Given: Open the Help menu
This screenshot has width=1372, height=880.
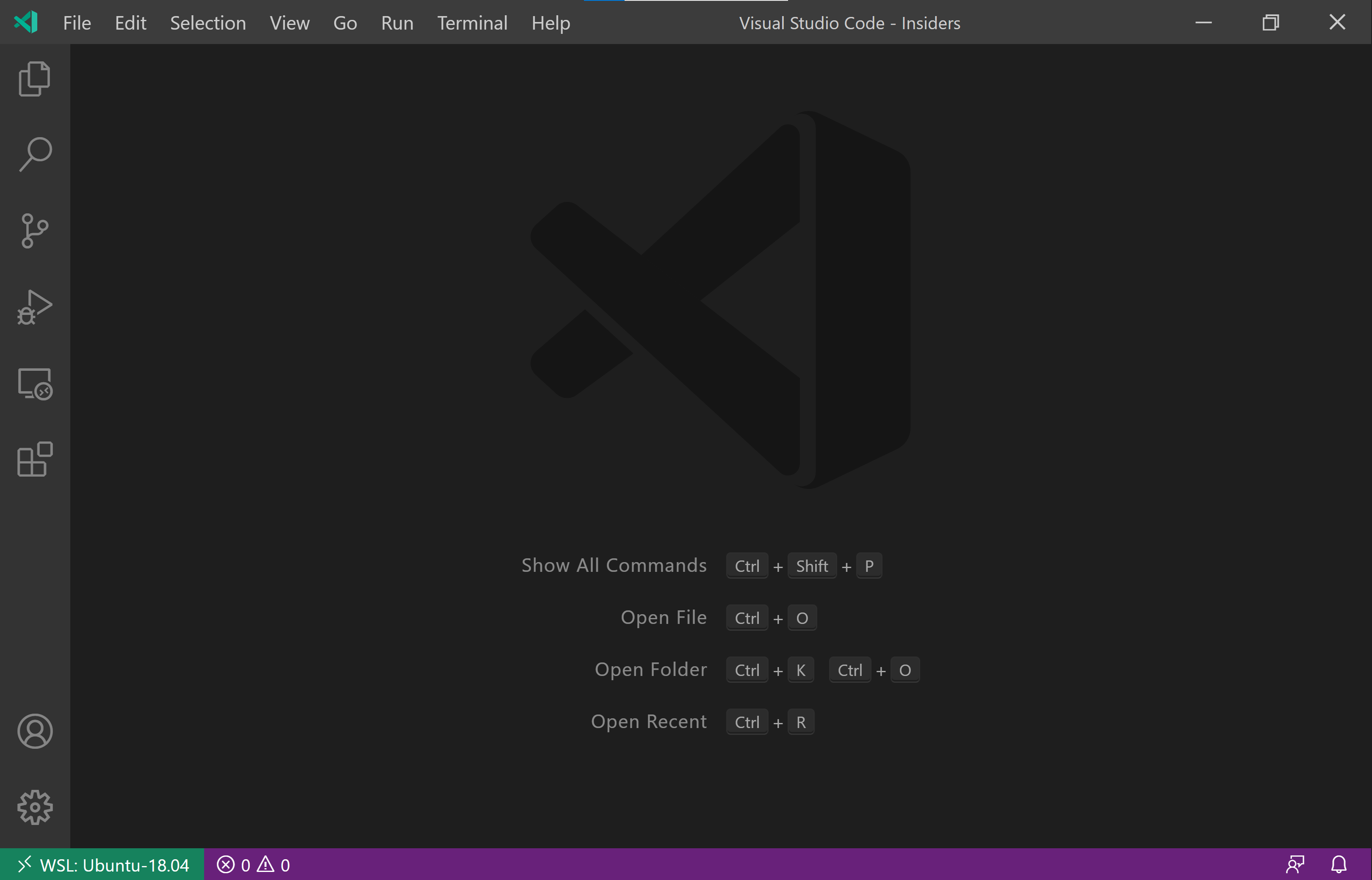Looking at the screenshot, I should [x=550, y=23].
